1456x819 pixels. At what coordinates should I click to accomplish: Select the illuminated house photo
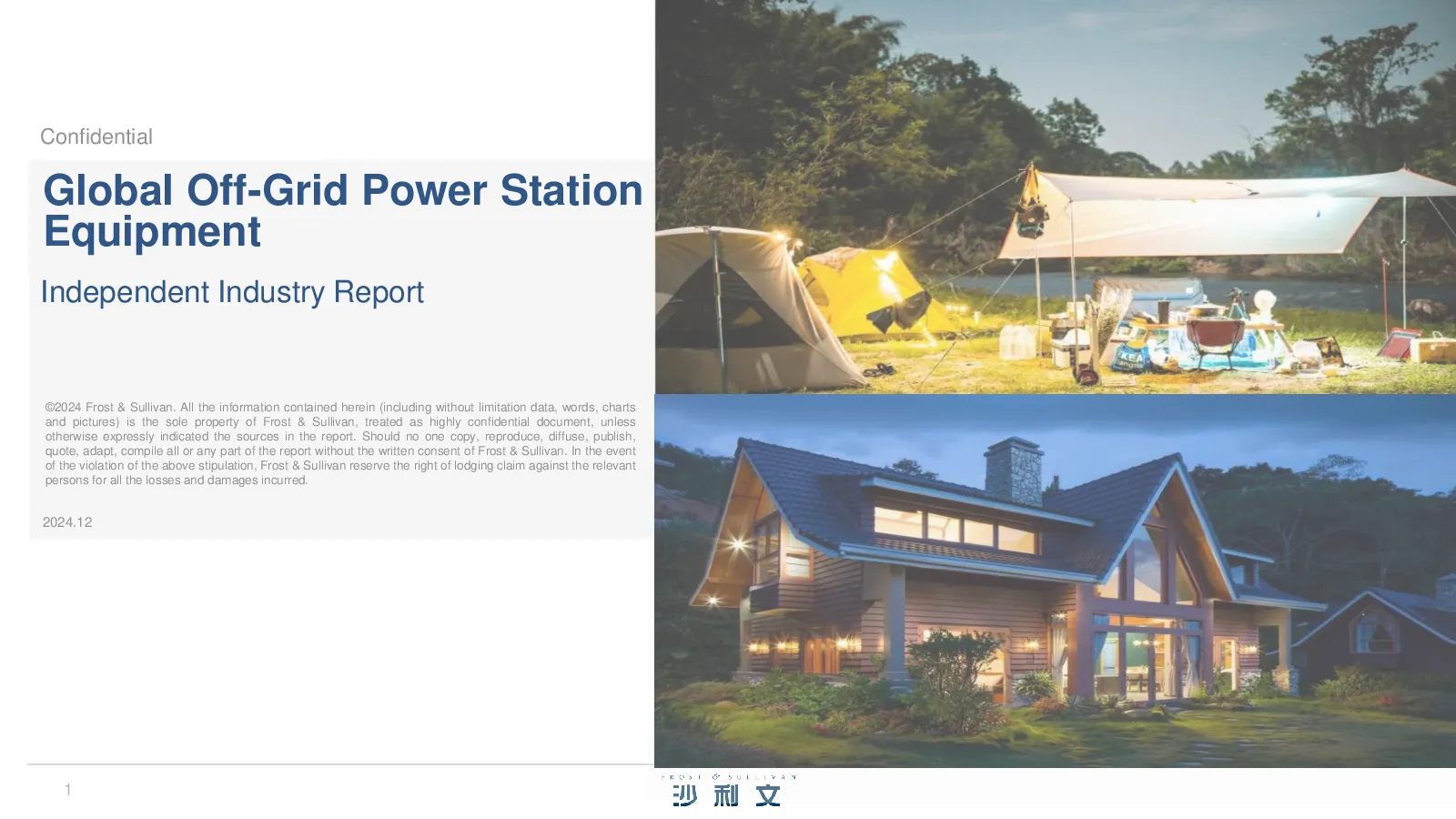1055,581
